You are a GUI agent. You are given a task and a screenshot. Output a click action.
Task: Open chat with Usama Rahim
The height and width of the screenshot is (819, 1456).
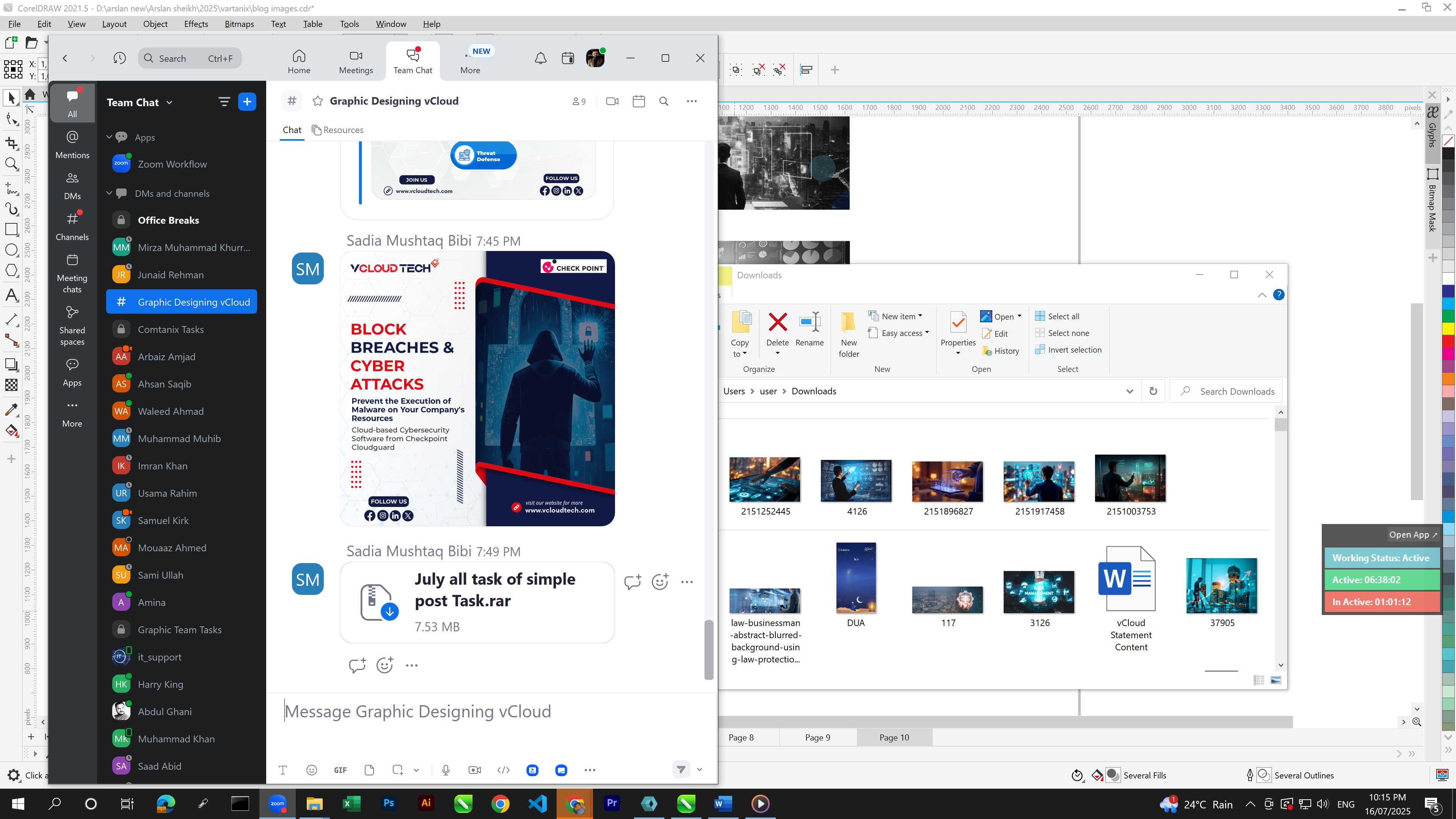[x=182, y=493]
